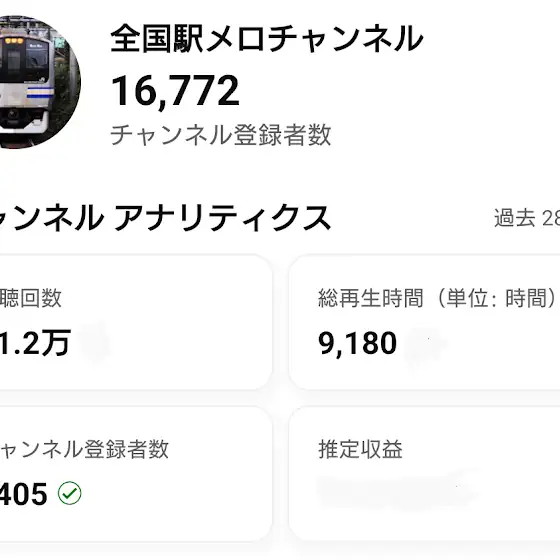560x560 pixels.
Task: Tap the 総再生時間 card's empty lower area
Action: pos(425,375)
